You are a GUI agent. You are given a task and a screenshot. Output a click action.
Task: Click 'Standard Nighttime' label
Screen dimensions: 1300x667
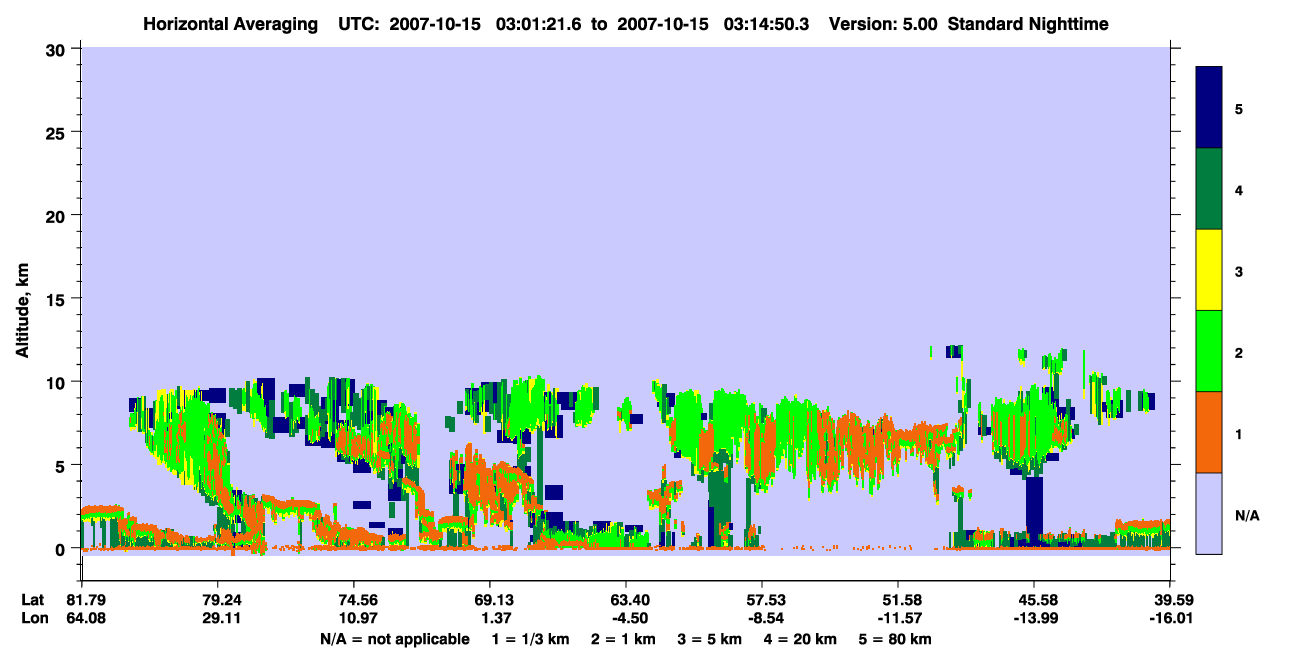1028,24
